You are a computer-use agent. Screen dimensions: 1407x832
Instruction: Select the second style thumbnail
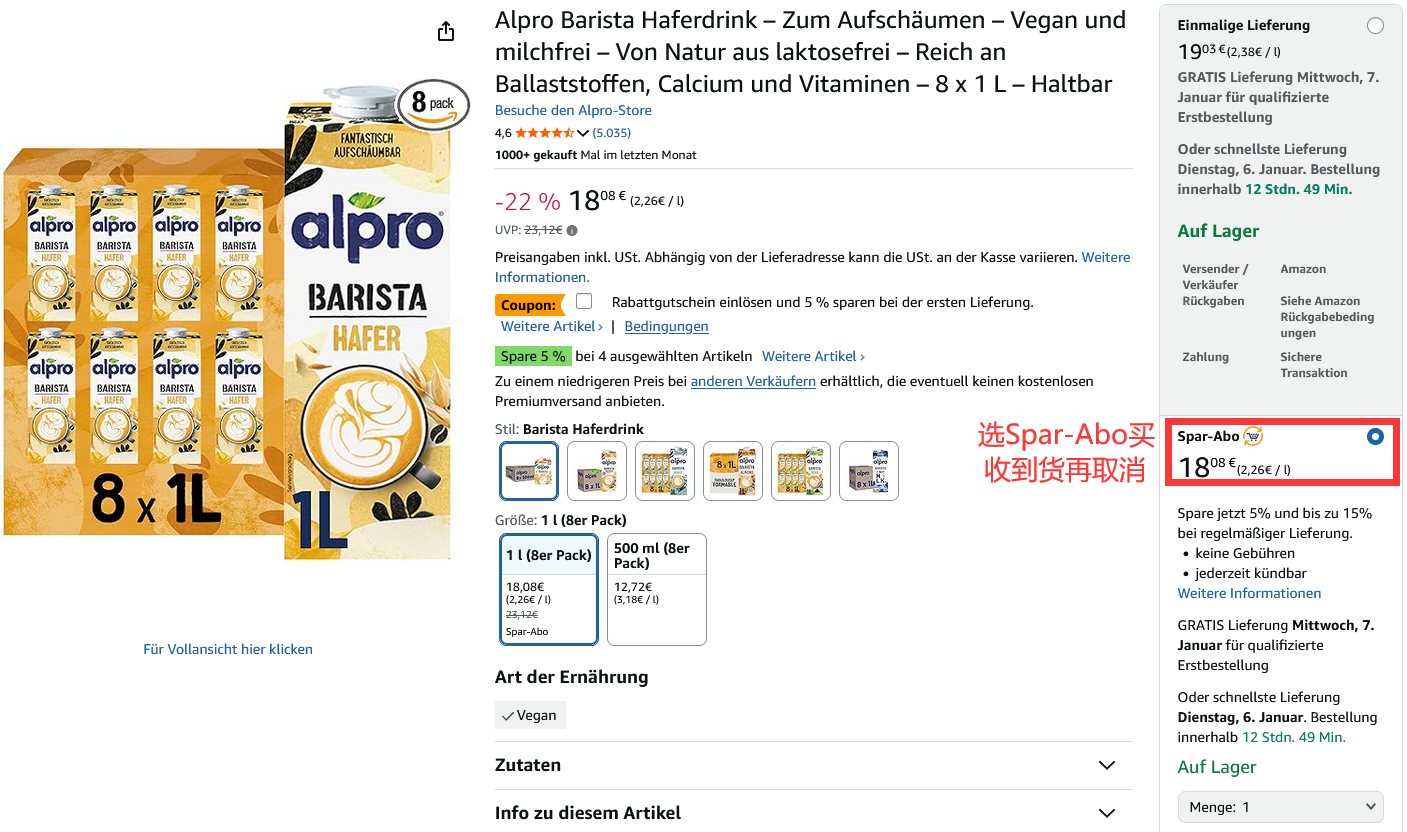coord(597,471)
